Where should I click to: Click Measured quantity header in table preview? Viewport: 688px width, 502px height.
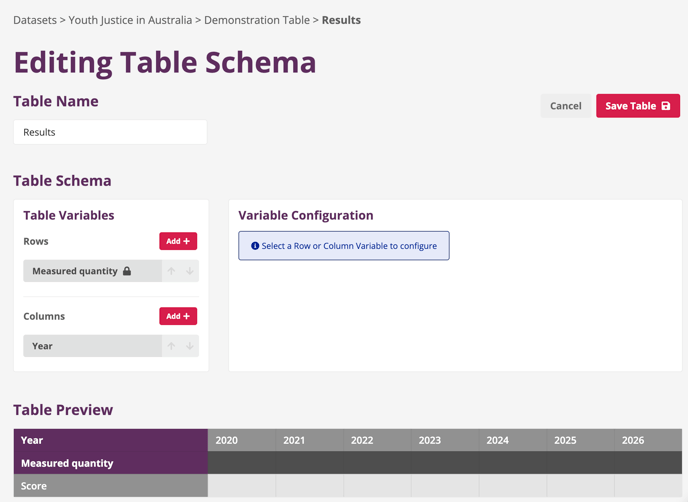point(111,463)
